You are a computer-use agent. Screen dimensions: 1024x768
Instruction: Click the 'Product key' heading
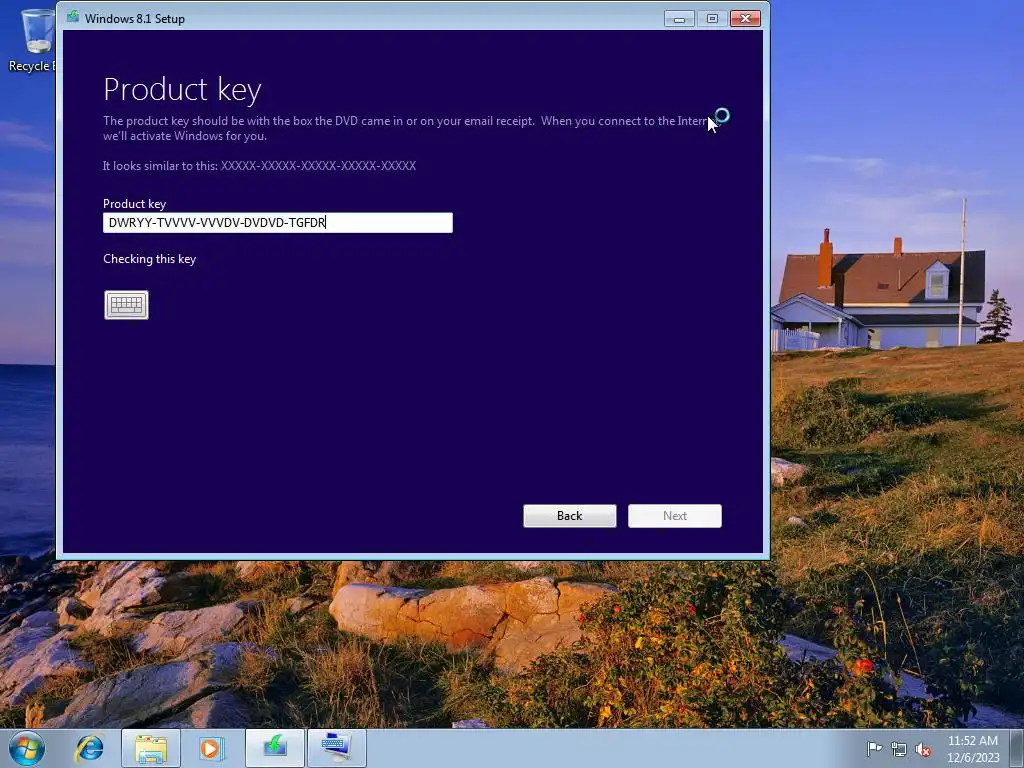(x=182, y=89)
